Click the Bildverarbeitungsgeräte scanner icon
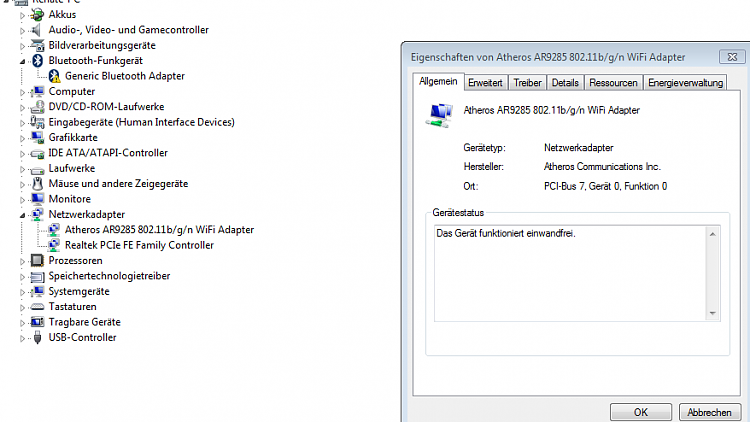750x422 pixels. click(x=37, y=45)
